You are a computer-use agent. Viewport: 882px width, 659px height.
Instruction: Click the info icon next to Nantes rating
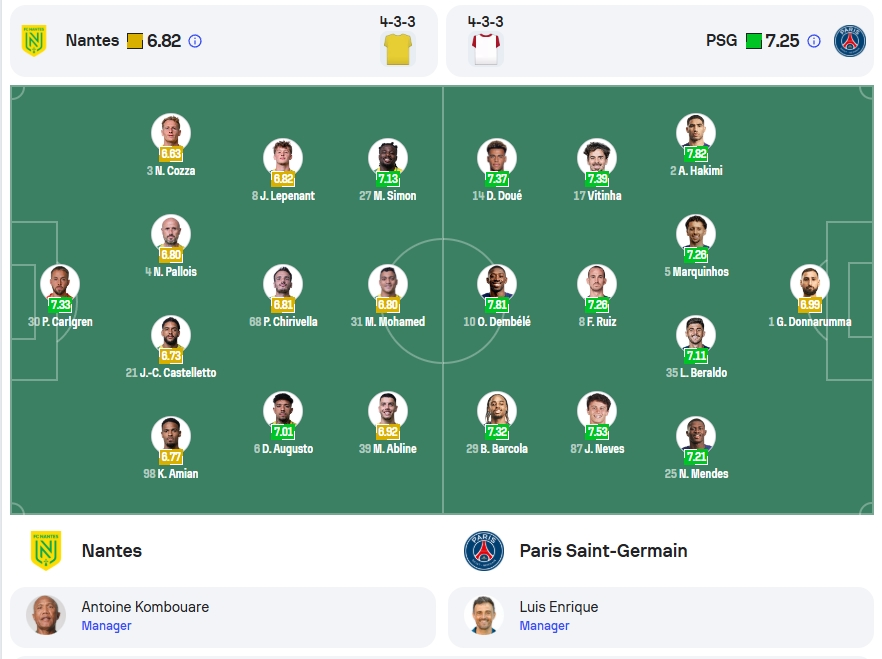click(195, 41)
